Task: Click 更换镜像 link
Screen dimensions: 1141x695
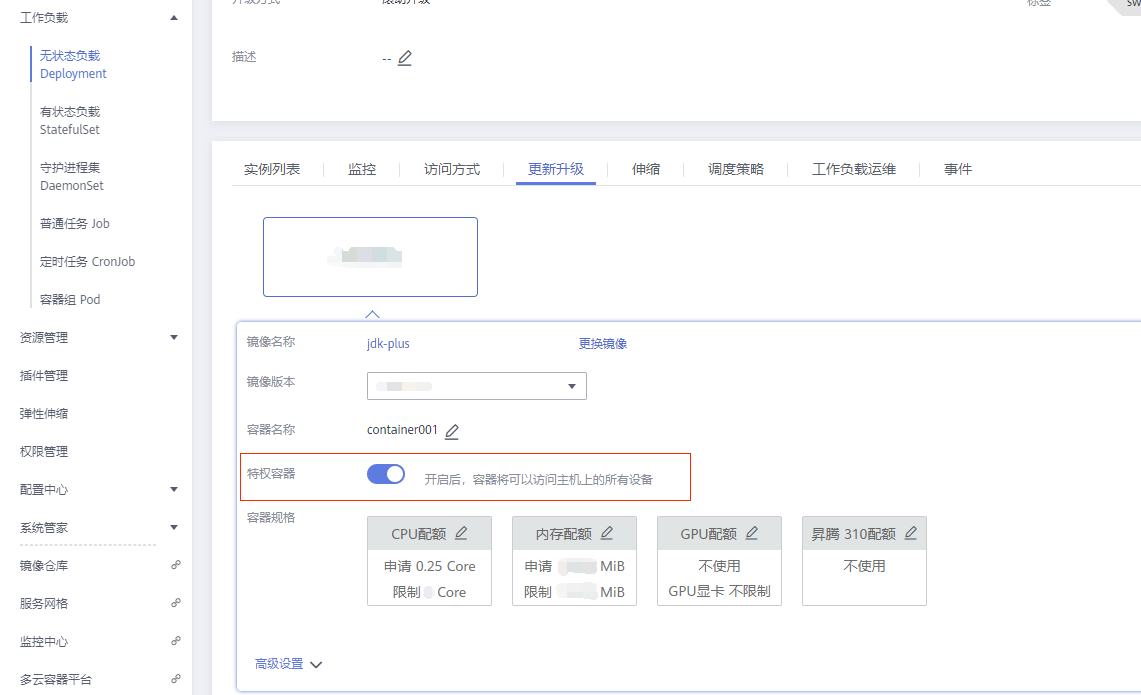Action: pos(603,344)
